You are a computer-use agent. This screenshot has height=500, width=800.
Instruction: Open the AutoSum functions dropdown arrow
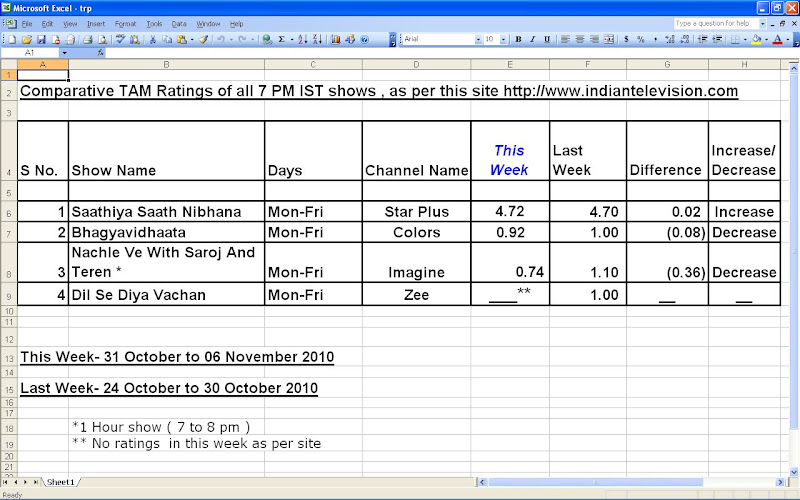[291, 39]
